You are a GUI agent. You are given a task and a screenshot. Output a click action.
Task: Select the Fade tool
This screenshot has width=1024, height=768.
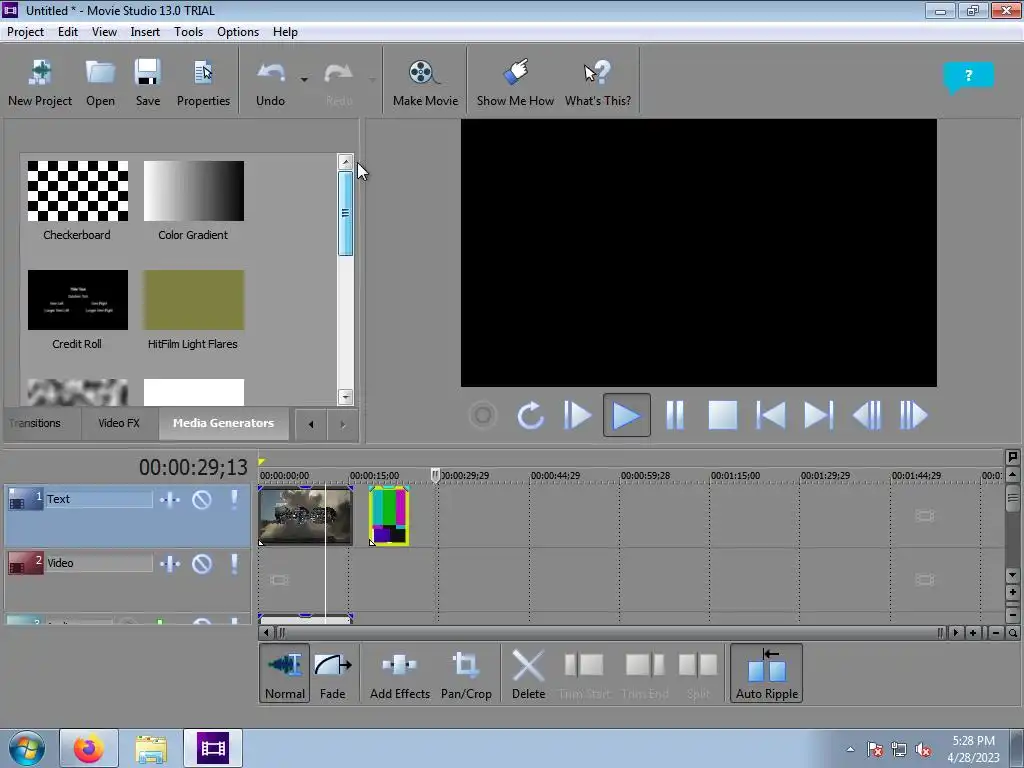click(x=332, y=673)
